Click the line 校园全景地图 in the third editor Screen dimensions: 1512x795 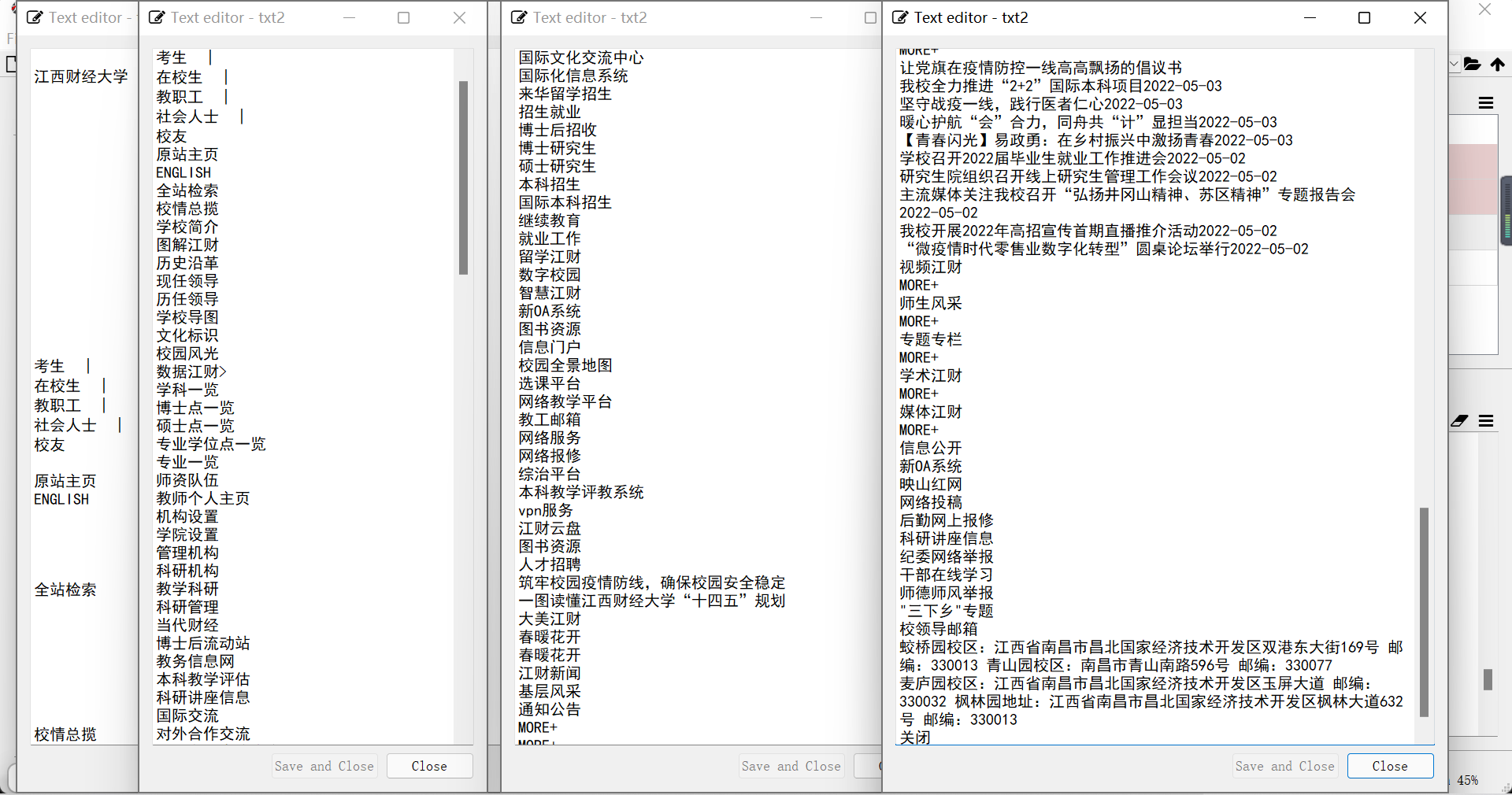(565, 365)
